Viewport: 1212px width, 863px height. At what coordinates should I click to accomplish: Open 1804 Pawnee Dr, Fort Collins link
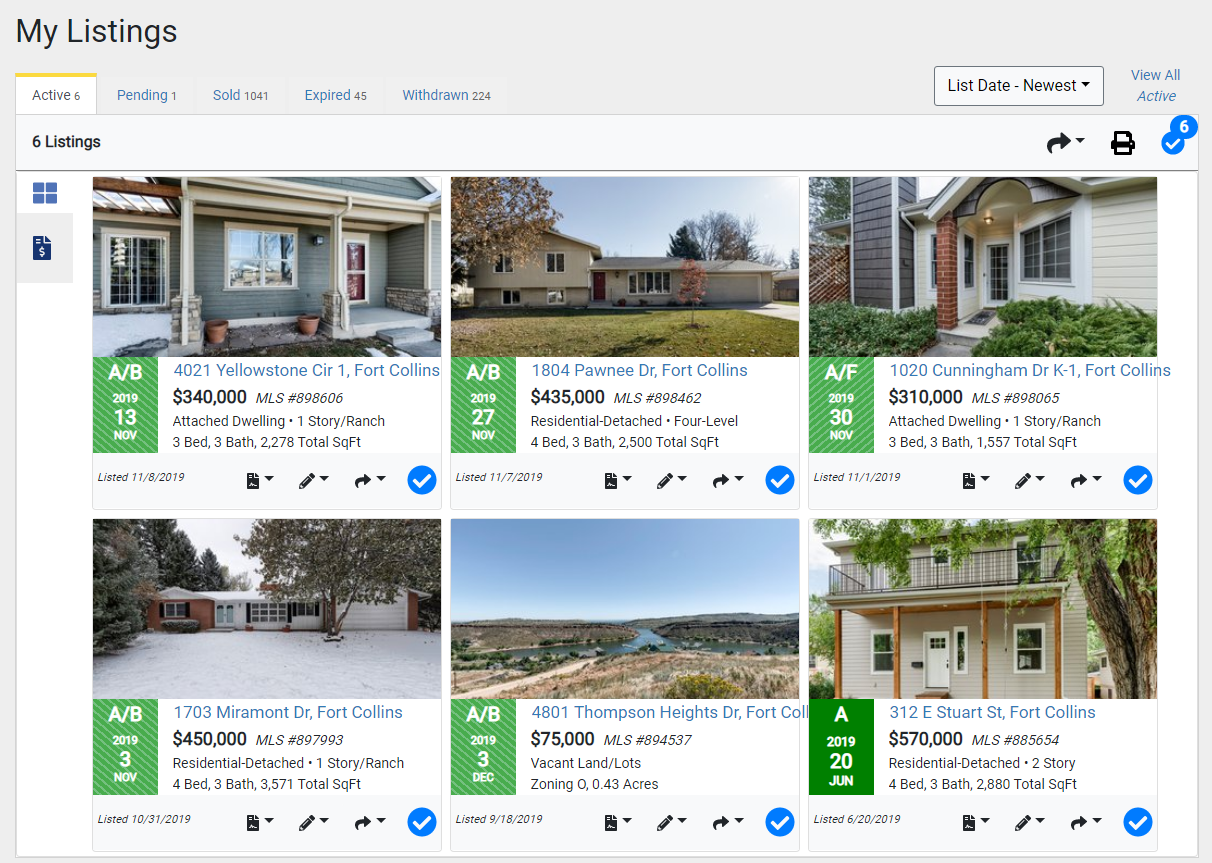coord(639,371)
